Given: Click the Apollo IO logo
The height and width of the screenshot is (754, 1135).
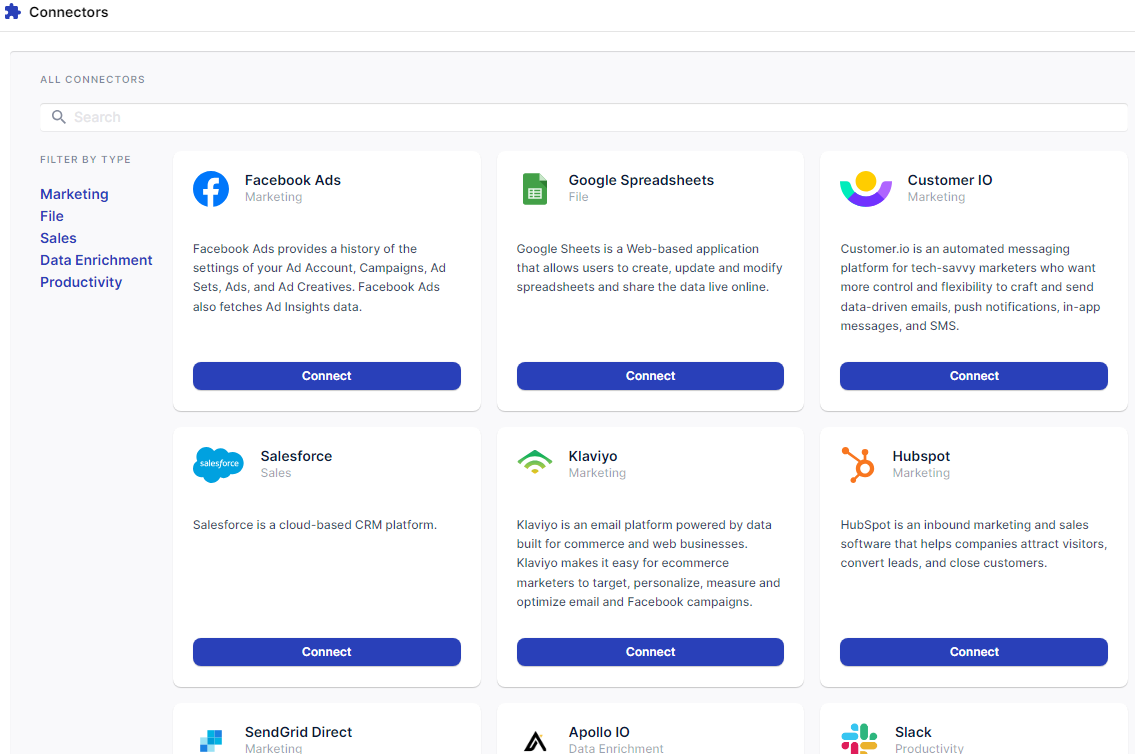Looking at the screenshot, I should tap(535, 741).
